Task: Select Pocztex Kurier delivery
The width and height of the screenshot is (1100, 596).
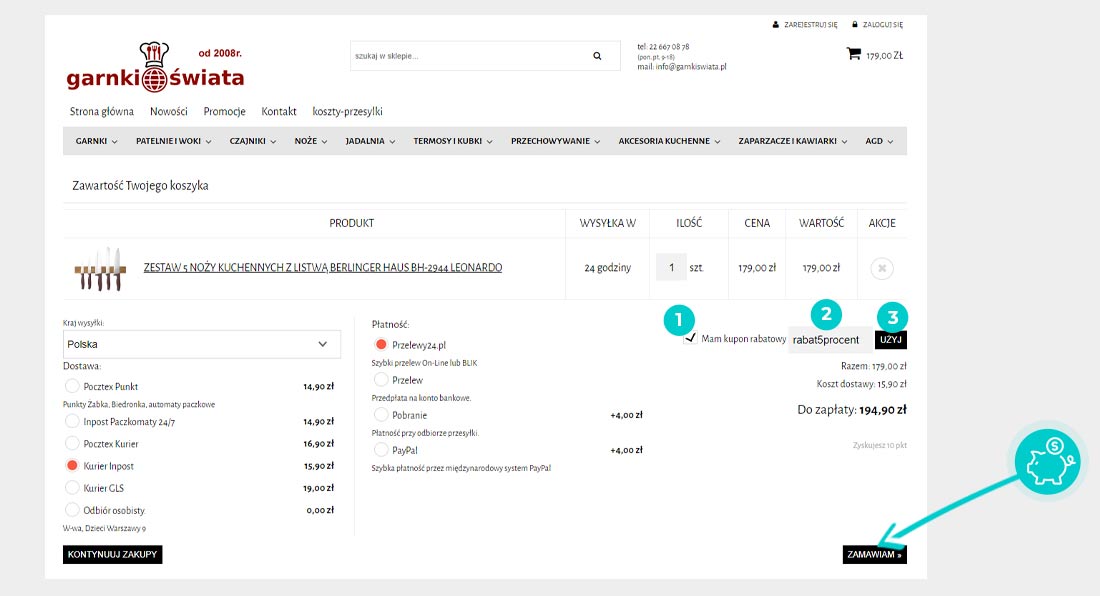Action: coord(72,444)
